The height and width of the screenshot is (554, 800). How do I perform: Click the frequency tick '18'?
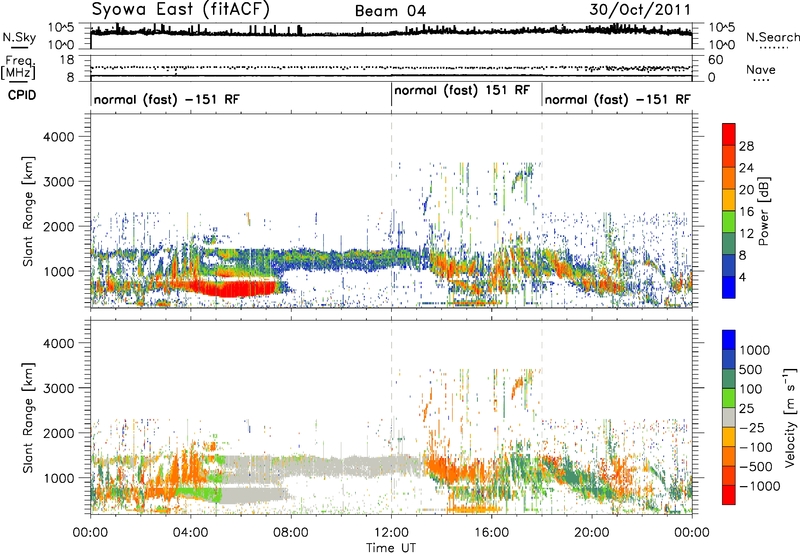click(67, 60)
